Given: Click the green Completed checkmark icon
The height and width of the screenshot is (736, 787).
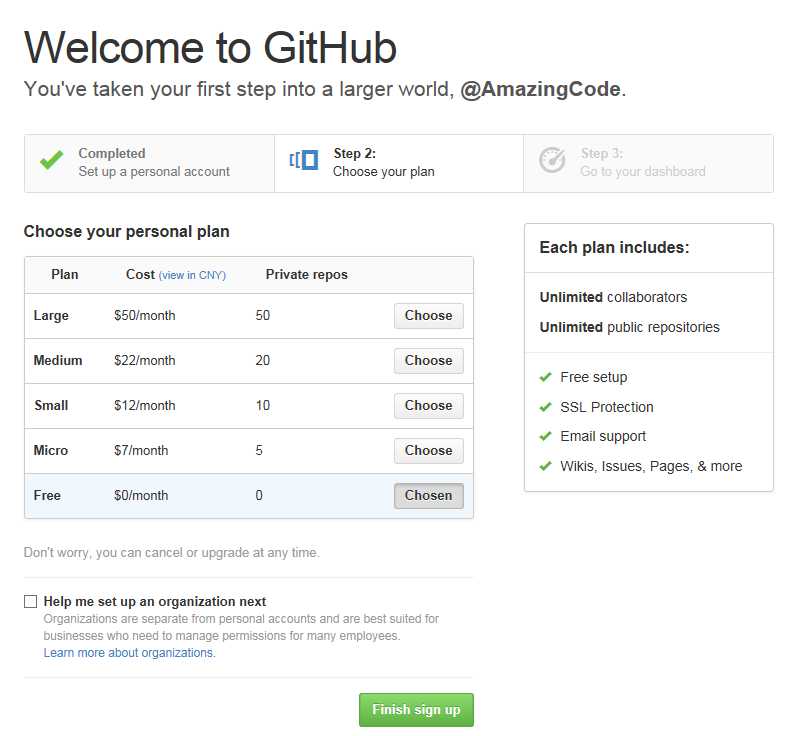Looking at the screenshot, I should (x=52, y=160).
